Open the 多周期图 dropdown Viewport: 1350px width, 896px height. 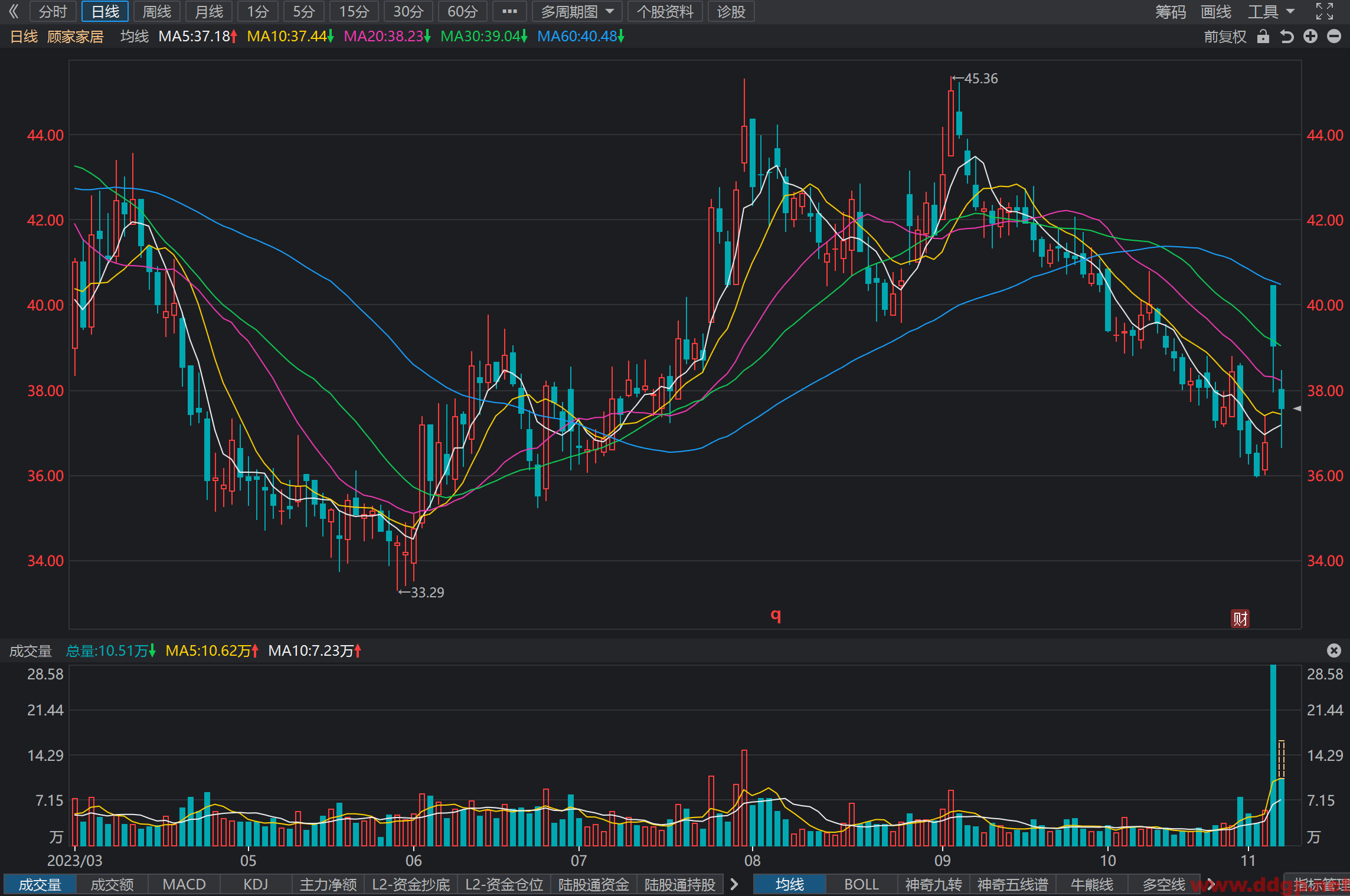(577, 11)
